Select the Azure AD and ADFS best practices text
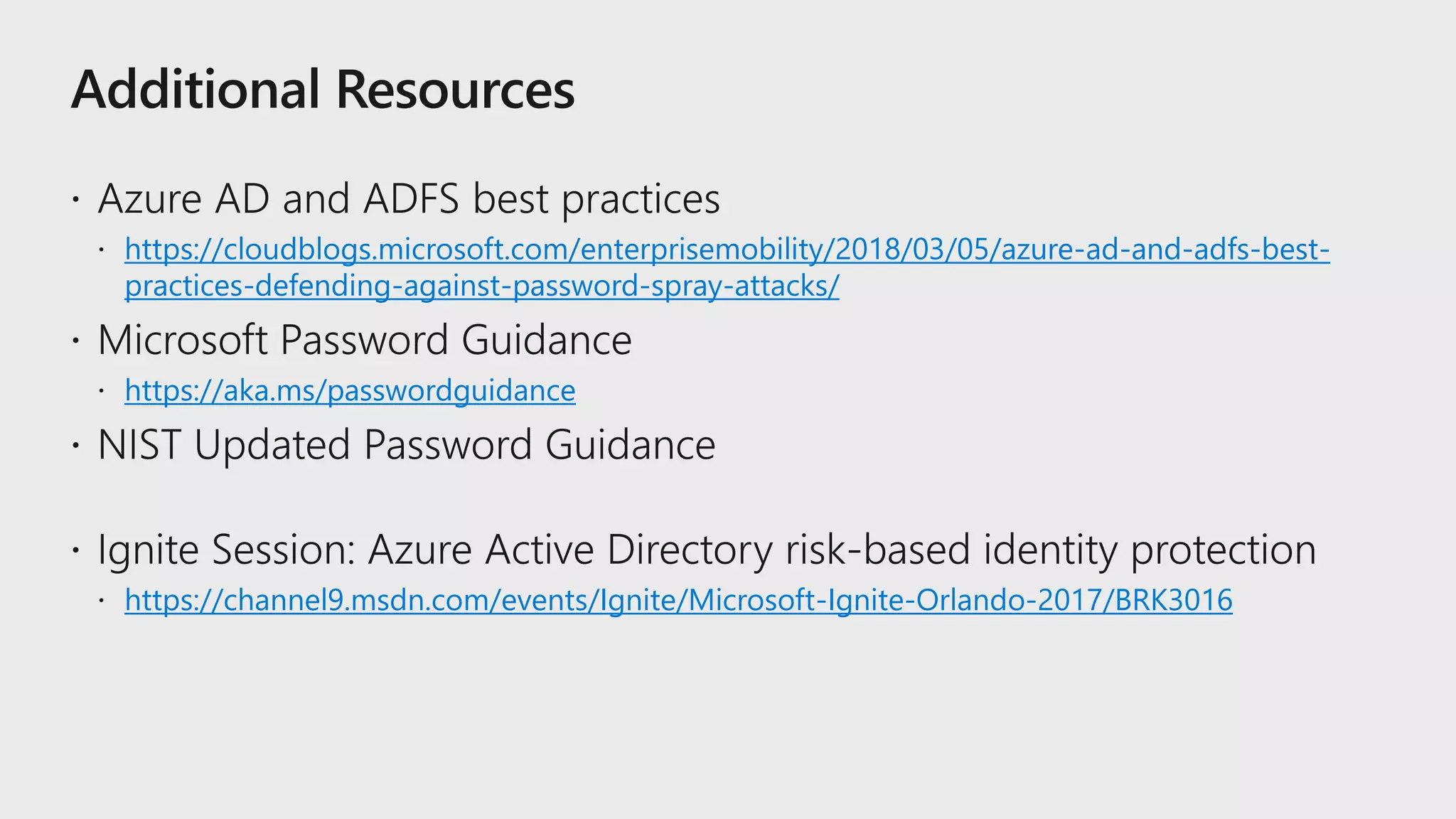1456x819 pixels. (x=409, y=198)
